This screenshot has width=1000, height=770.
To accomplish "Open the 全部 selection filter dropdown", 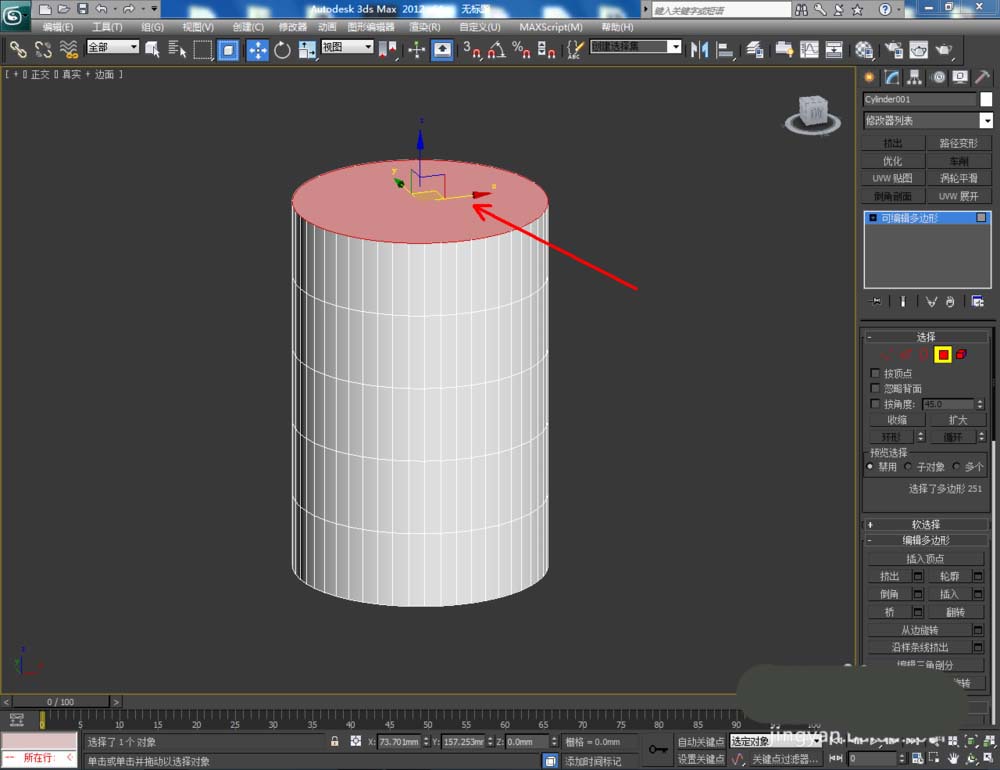I will coord(112,47).
